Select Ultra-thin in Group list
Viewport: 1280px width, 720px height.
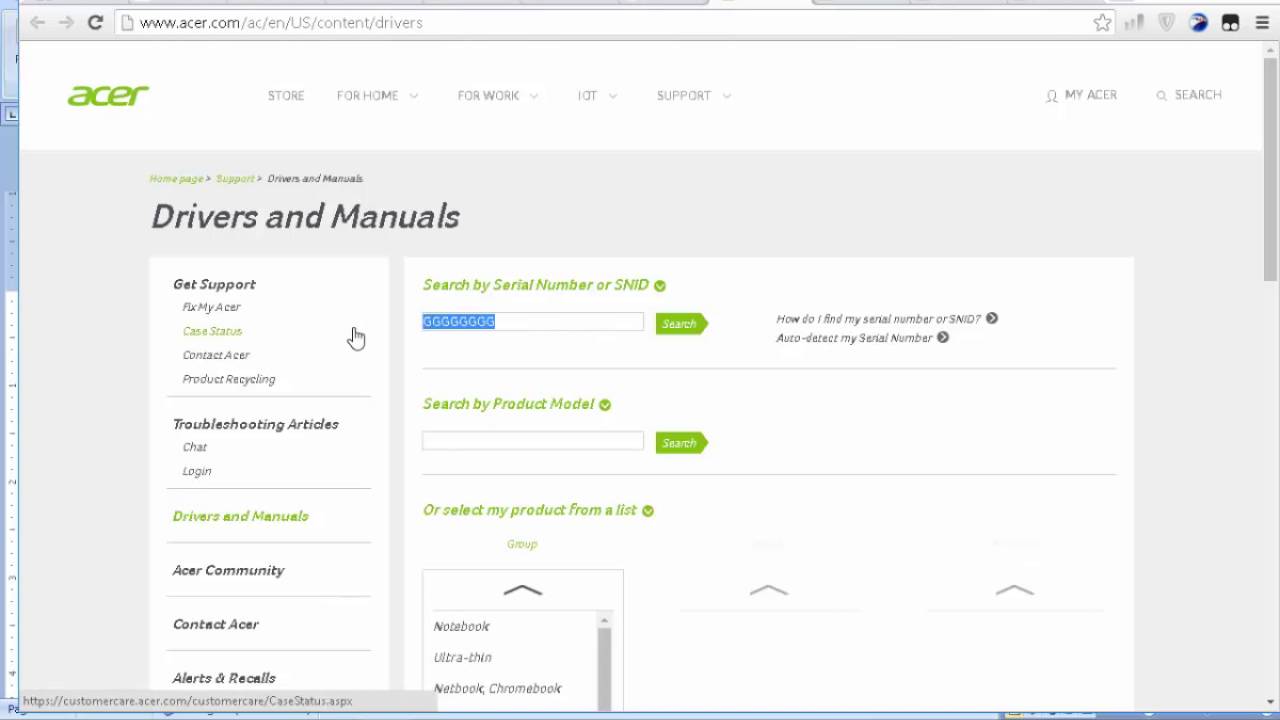point(463,657)
